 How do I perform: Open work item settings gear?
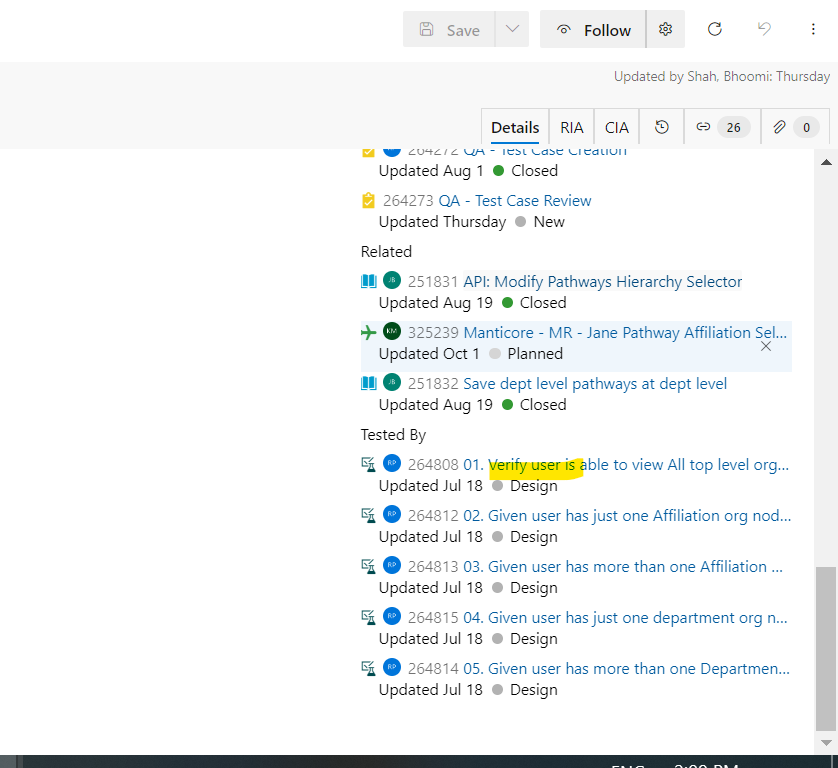coord(665,29)
